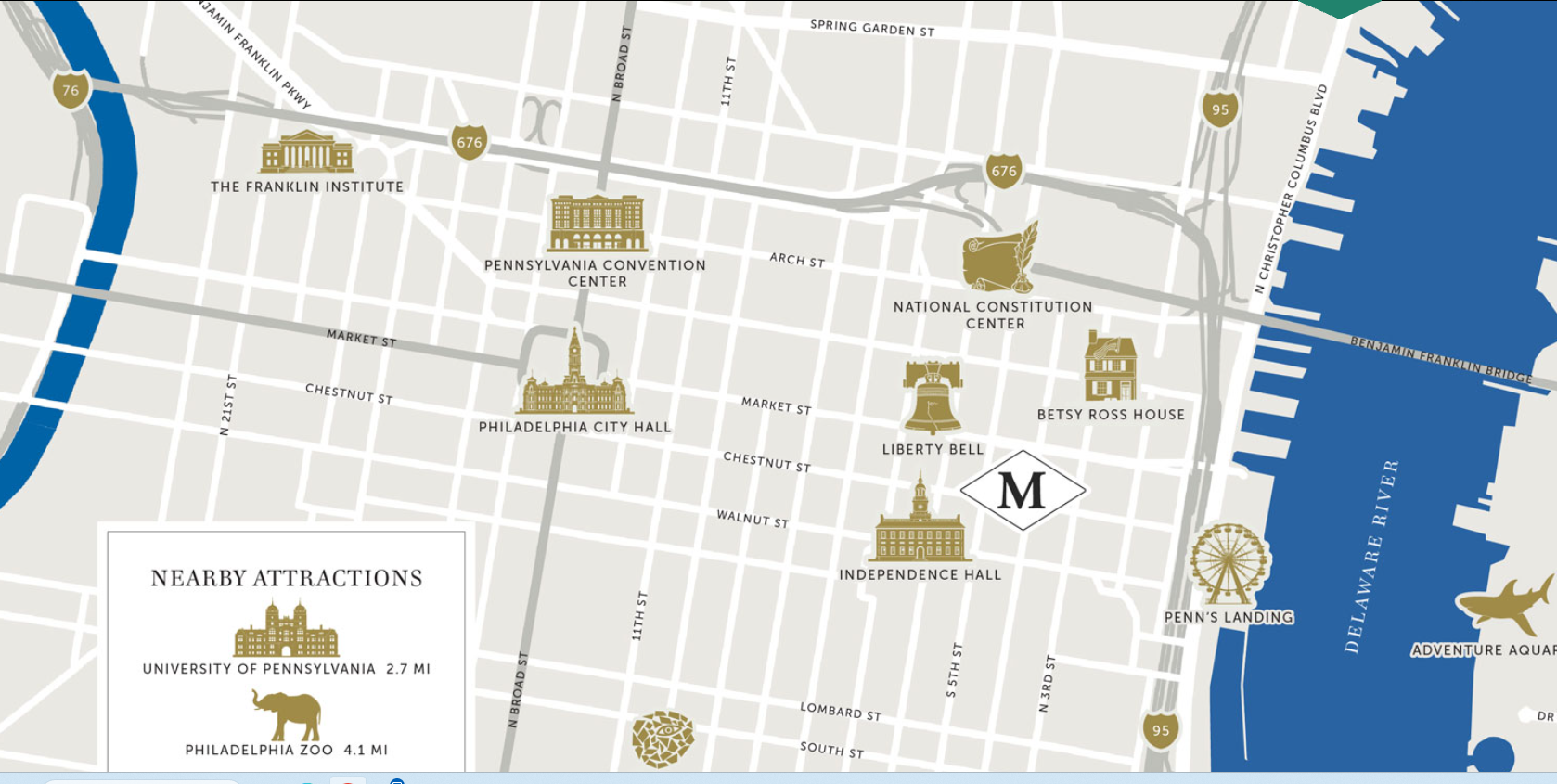Click the Liberty Bell icon
The width and height of the screenshot is (1557, 784).
[933, 397]
